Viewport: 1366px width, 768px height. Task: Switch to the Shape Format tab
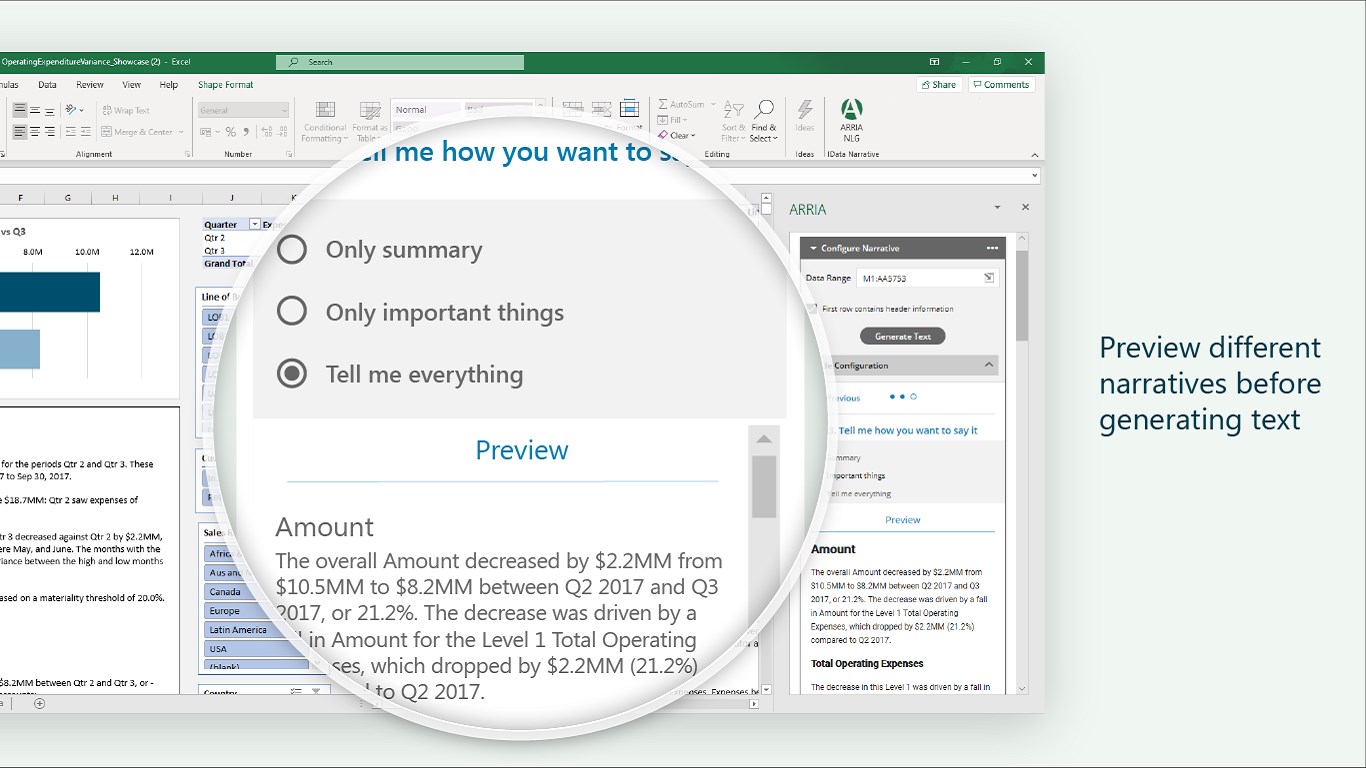coord(226,85)
